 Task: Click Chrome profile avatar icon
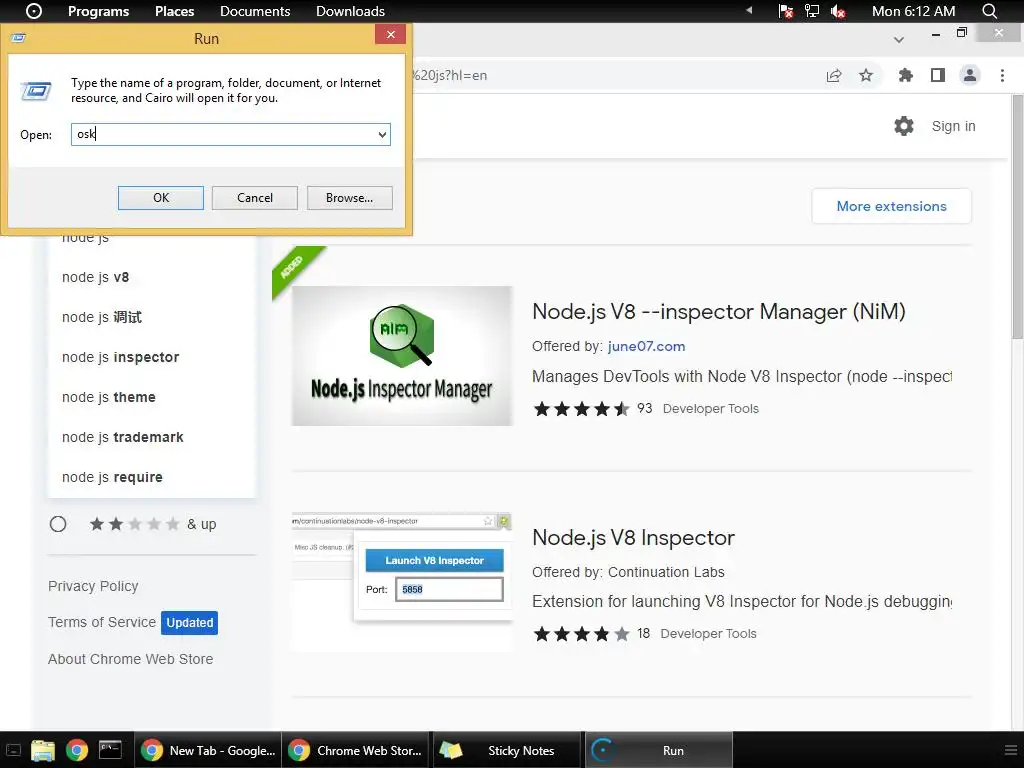pyautogui.click(x=970, y=75)
